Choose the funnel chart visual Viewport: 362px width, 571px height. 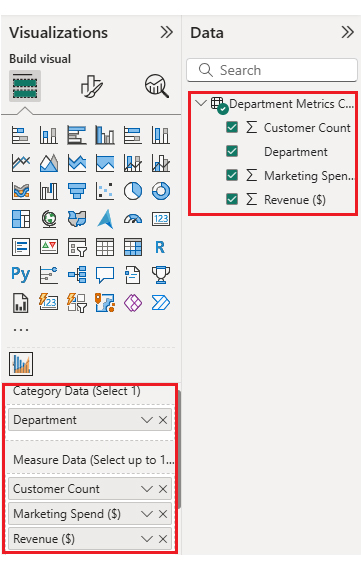[x=77, y=191]
